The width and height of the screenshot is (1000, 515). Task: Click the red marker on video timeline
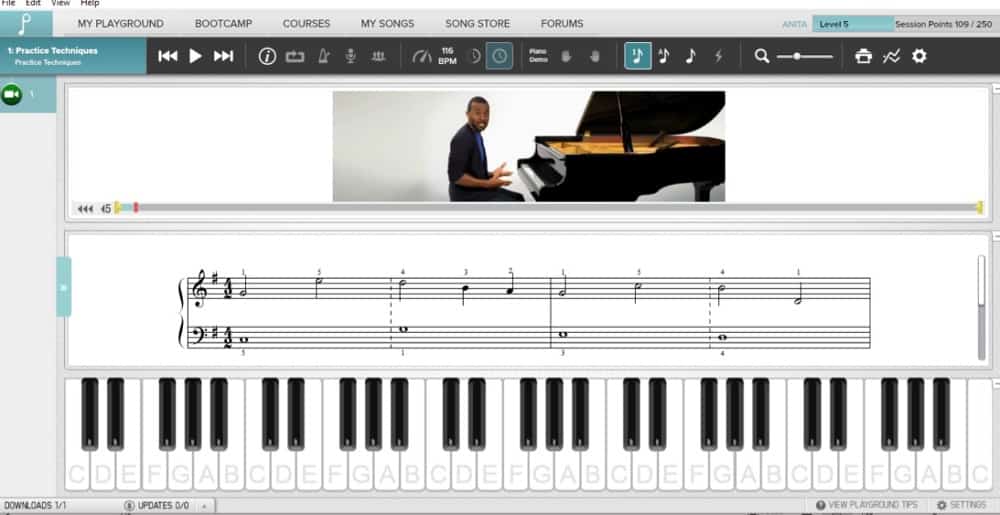136,207
